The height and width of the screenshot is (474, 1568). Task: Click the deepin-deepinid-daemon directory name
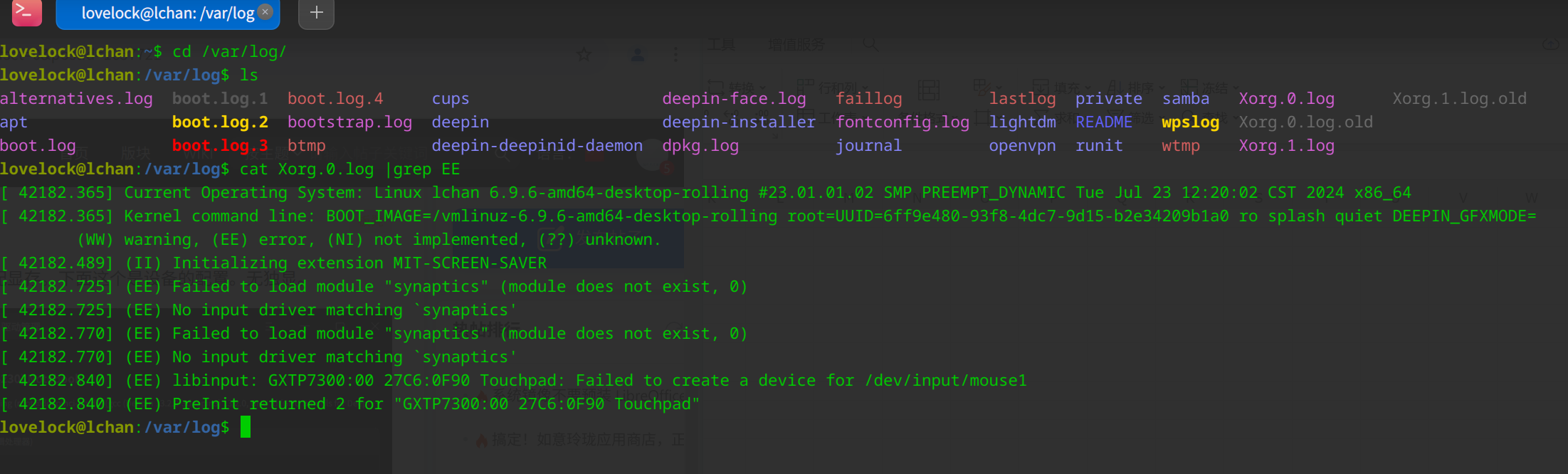[x=537, y=146]
